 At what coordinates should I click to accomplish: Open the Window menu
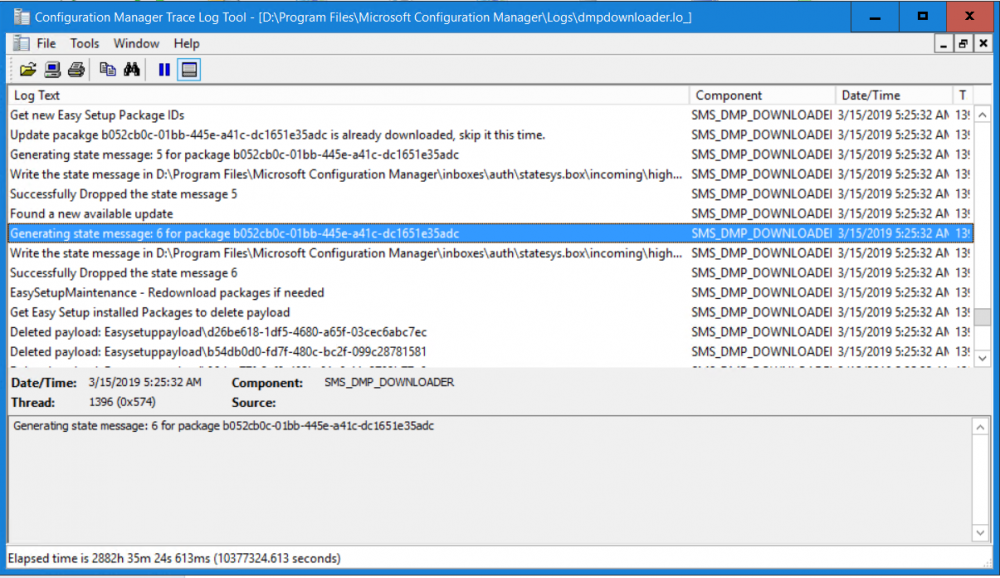click(x=136, y=43)
